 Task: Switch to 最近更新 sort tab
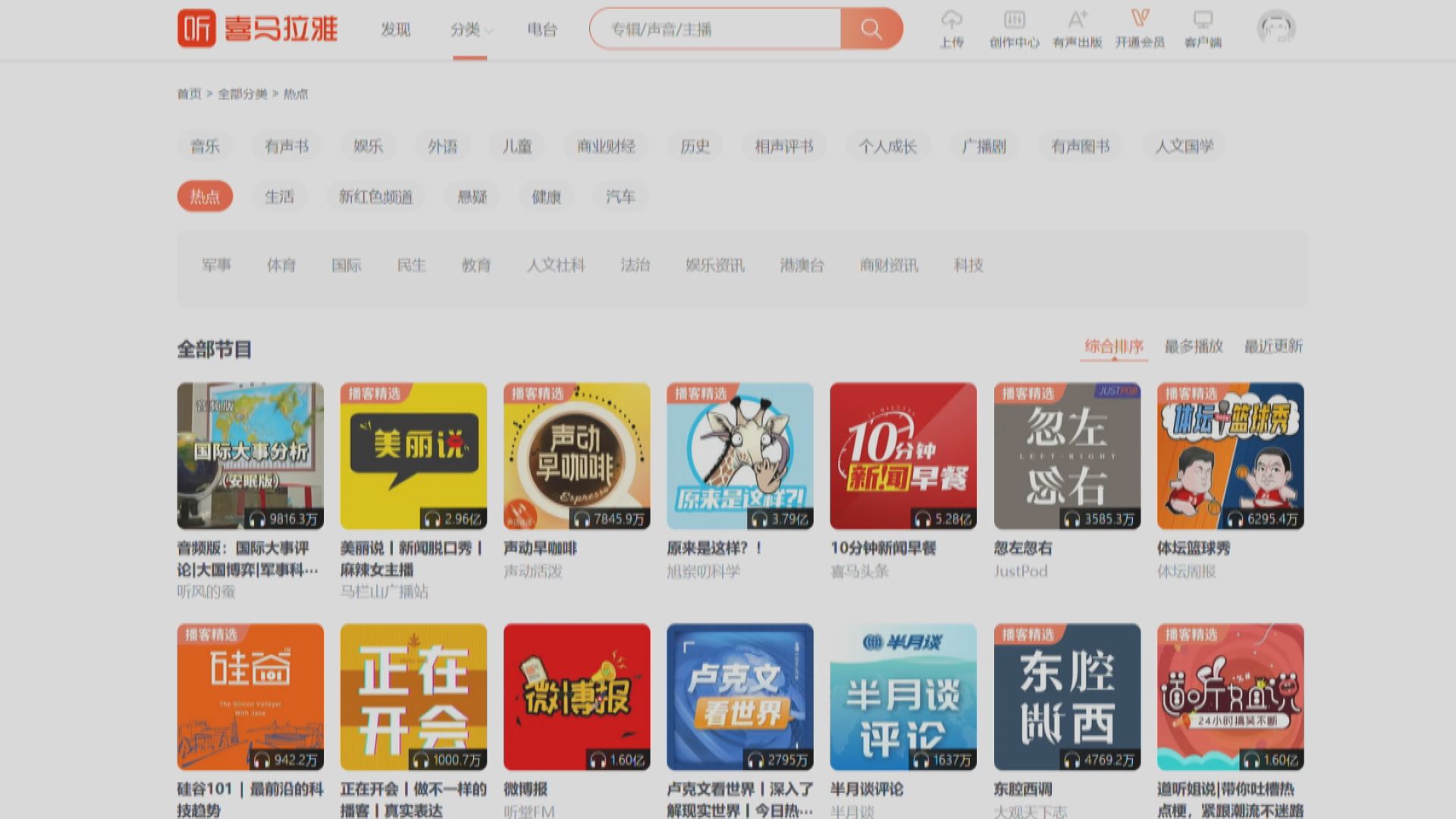(1273, 347)
